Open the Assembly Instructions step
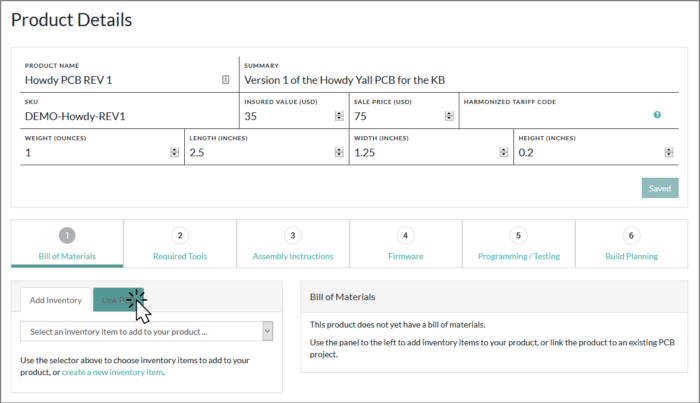700x403 pixels. (292, 245)
